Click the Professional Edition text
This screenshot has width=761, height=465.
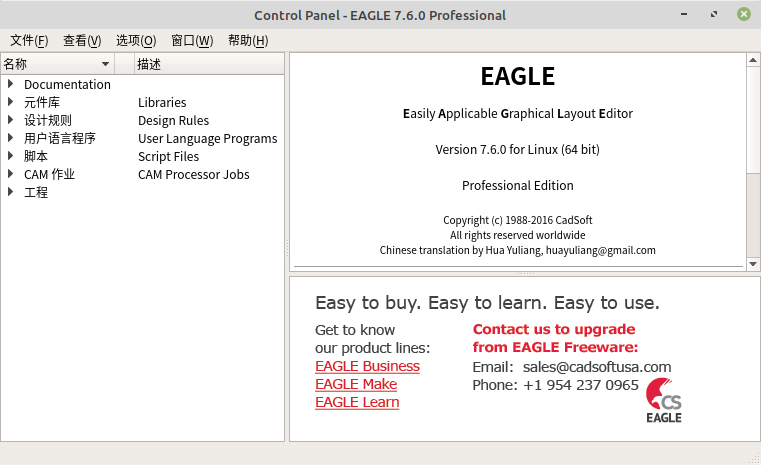tap(518, 185)
